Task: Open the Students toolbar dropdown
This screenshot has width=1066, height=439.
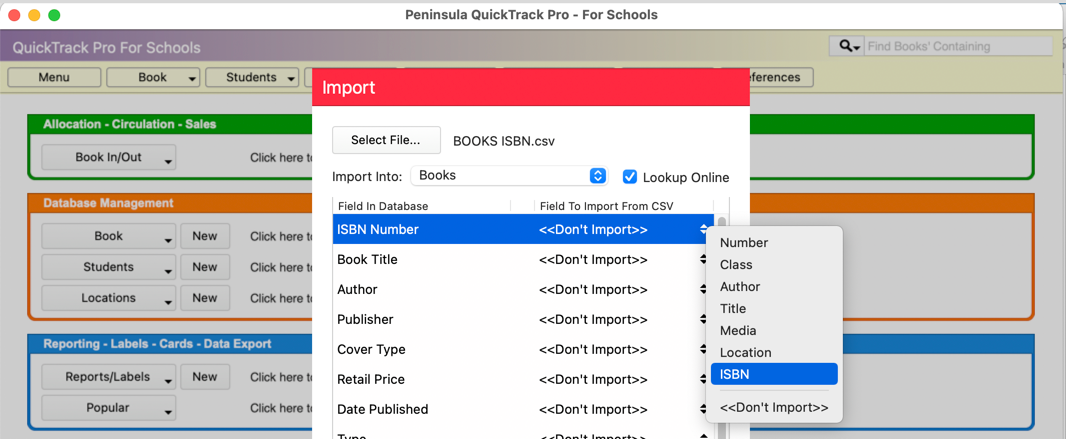Action: (x=252, y=77)
